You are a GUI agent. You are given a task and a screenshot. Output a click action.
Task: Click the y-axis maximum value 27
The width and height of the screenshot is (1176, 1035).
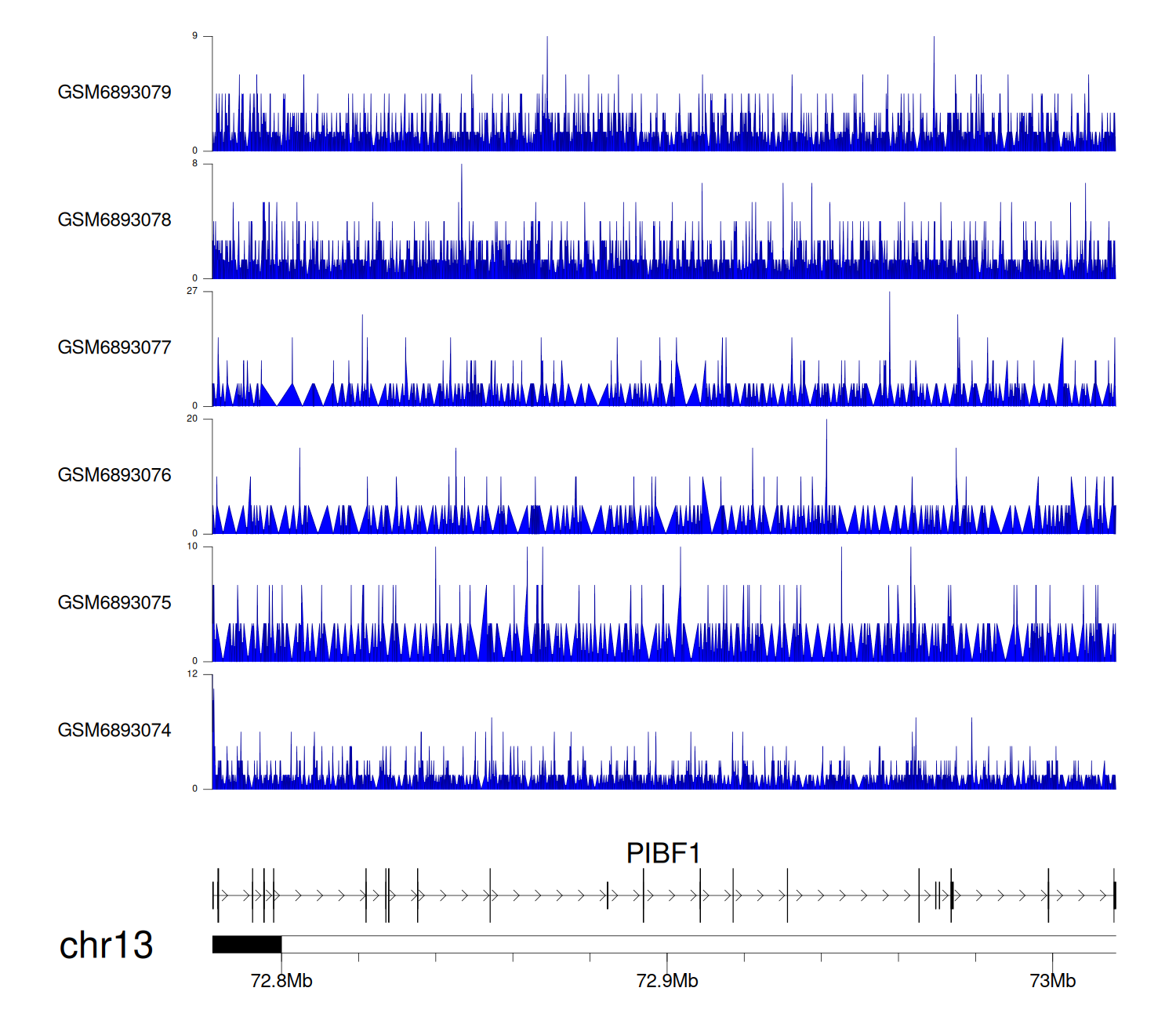tap(192, 291)
